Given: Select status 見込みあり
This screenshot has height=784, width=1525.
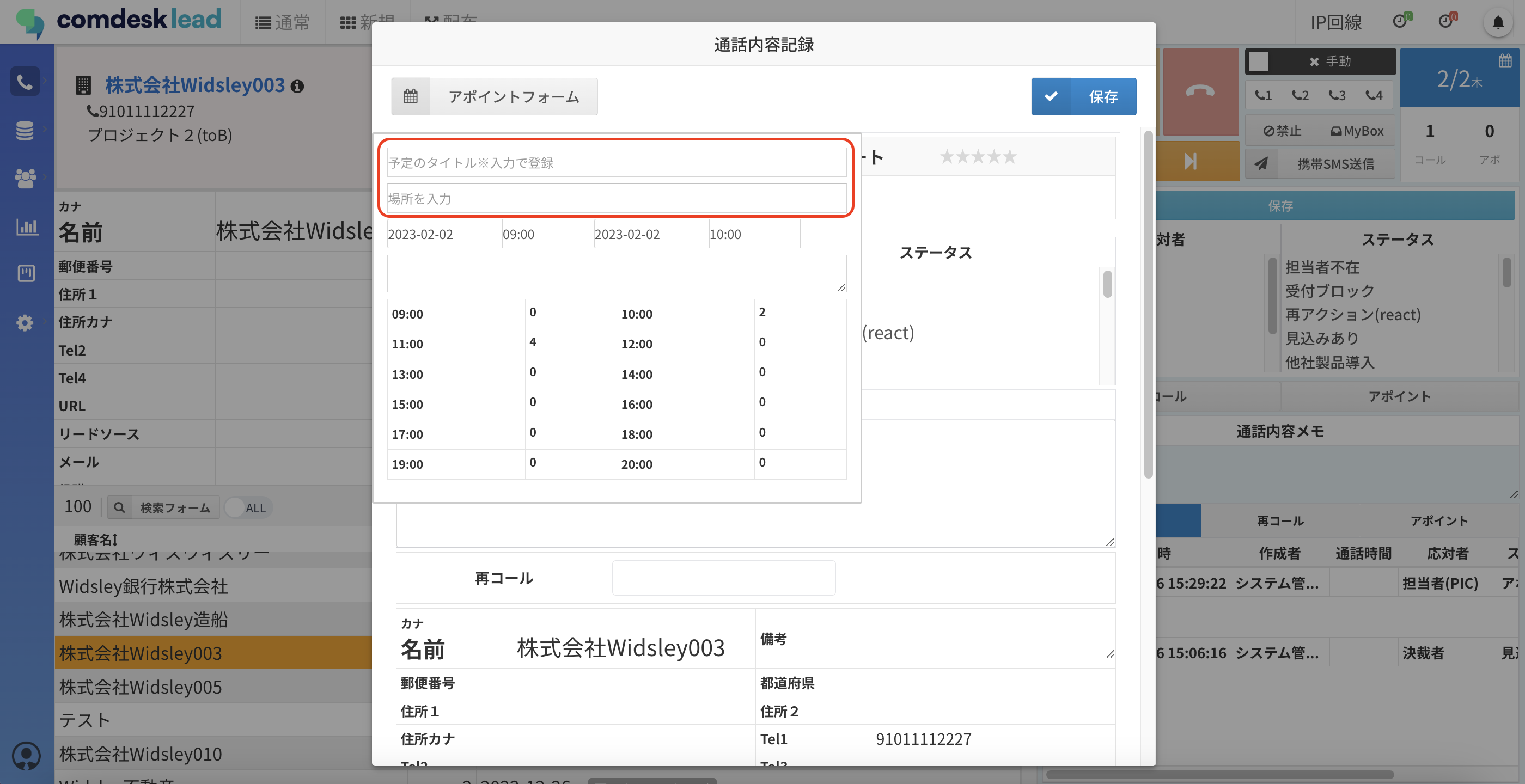Looking at the screenshot, I should pyautogui.click(x=1322, y=338).
